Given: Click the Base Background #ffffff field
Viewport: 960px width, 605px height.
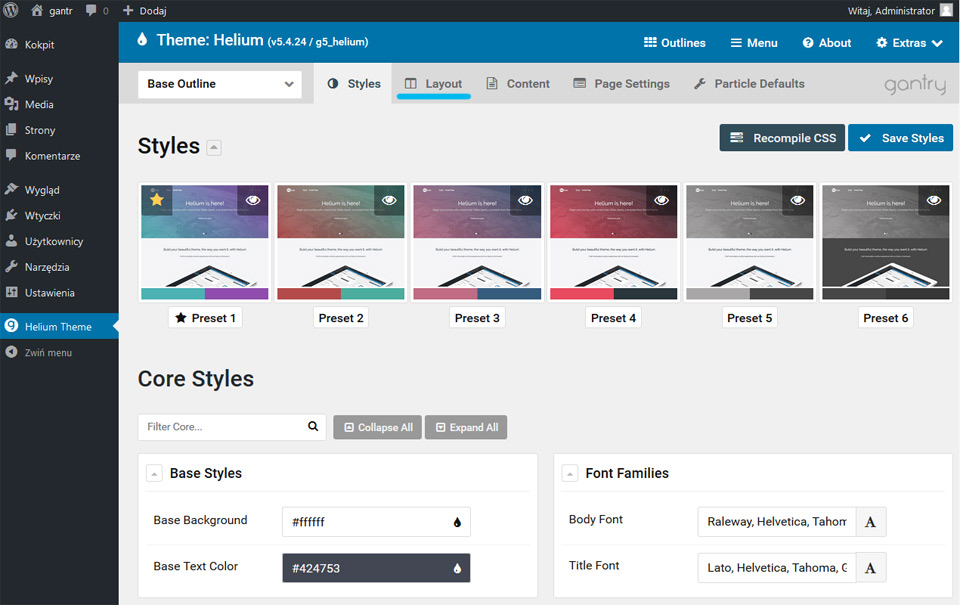Looking at the screenshot, I should [376, 522].
